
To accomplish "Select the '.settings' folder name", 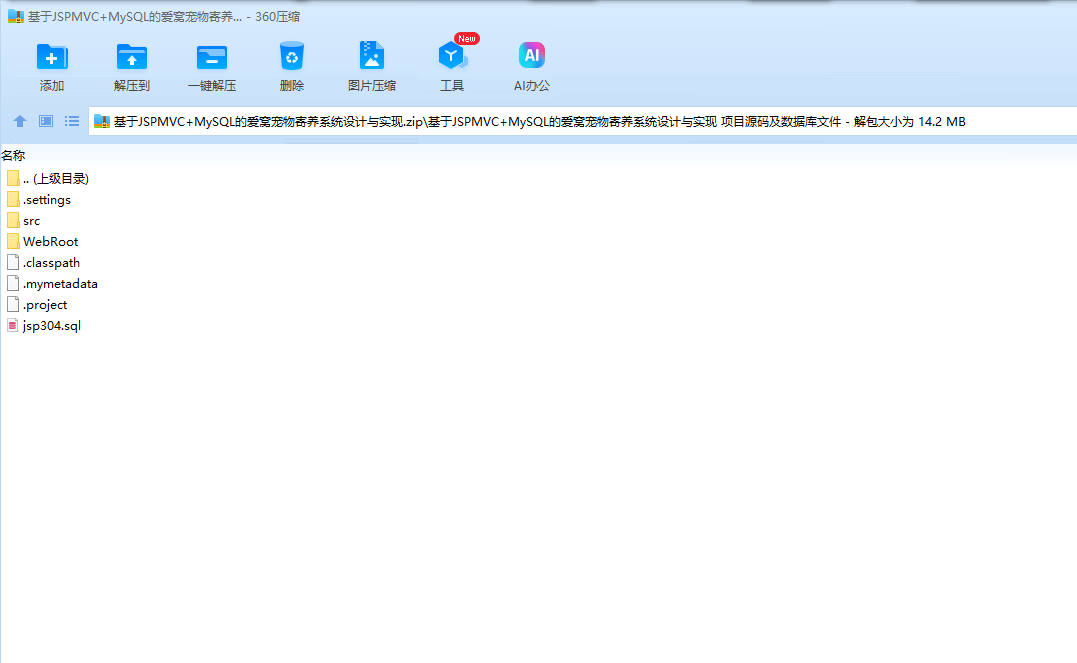I will click(x=47, y=200).
